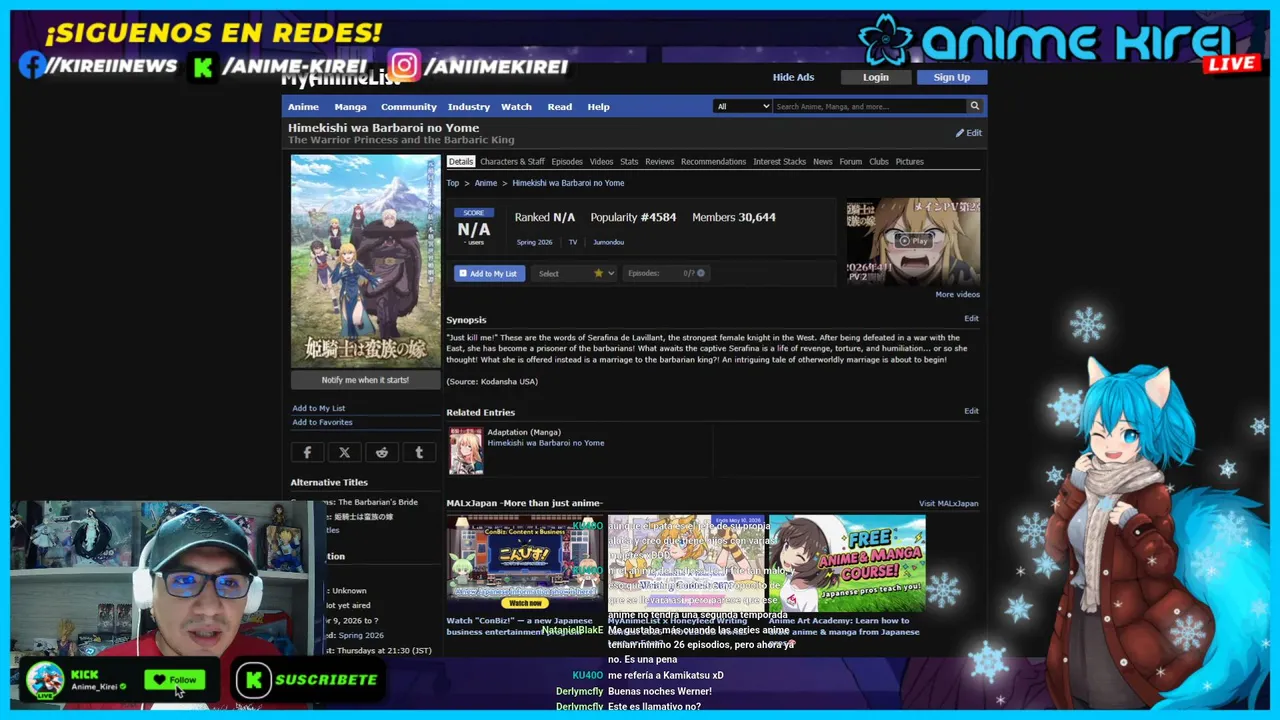Click the plus icon next to Episodes
Viewport: 1280px width, 720px height.
tap(701, 273)
